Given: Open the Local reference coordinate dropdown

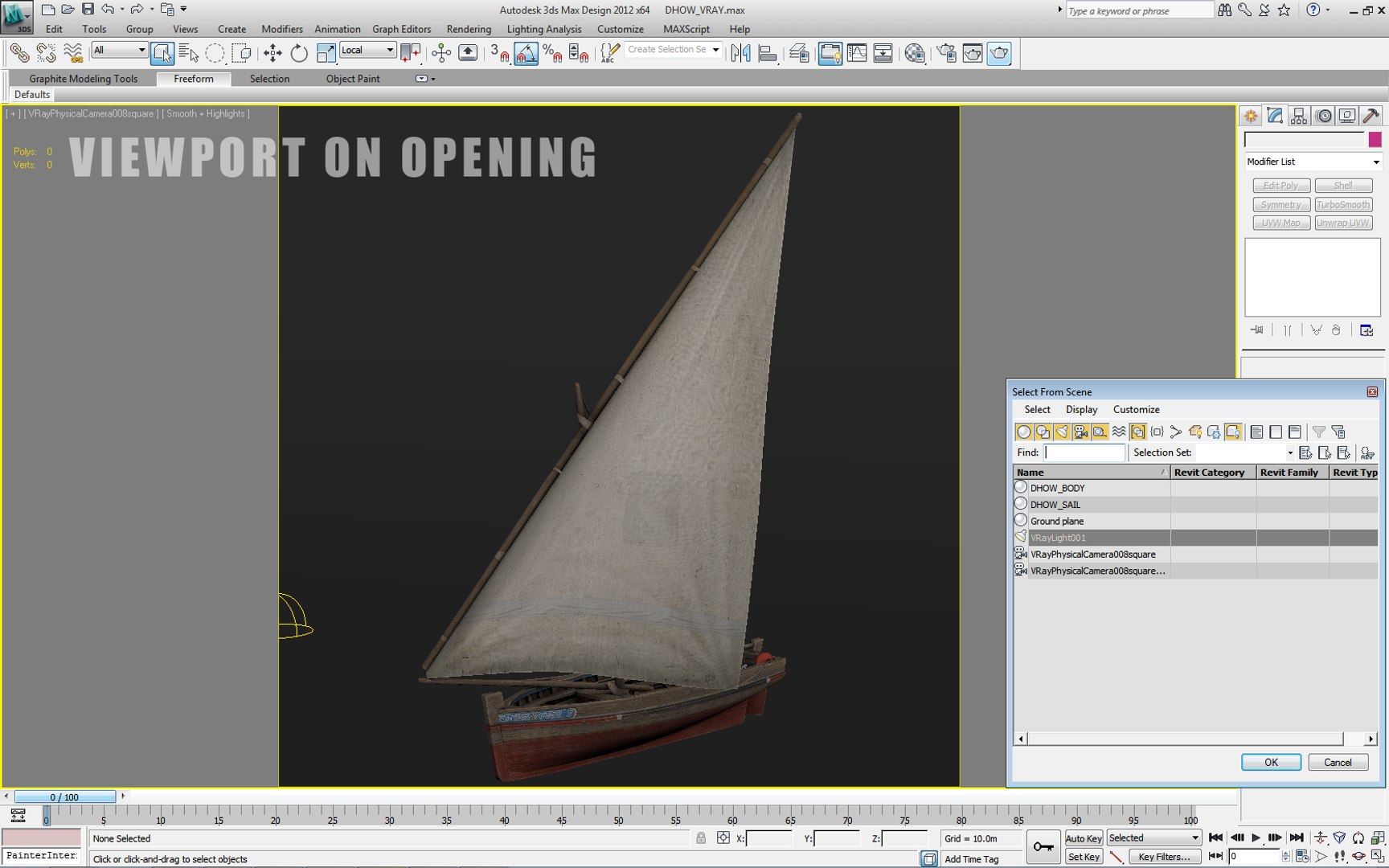Looking at the screenshot, I should [x=367, y=50].
